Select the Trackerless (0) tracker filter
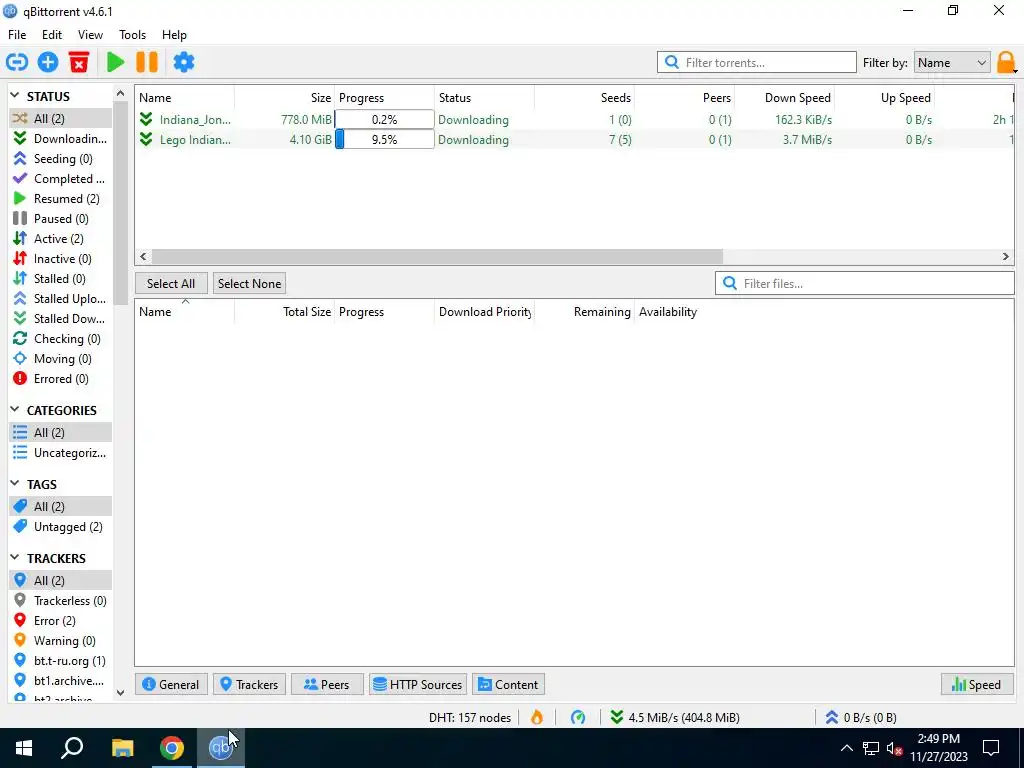 click(60, 601)
